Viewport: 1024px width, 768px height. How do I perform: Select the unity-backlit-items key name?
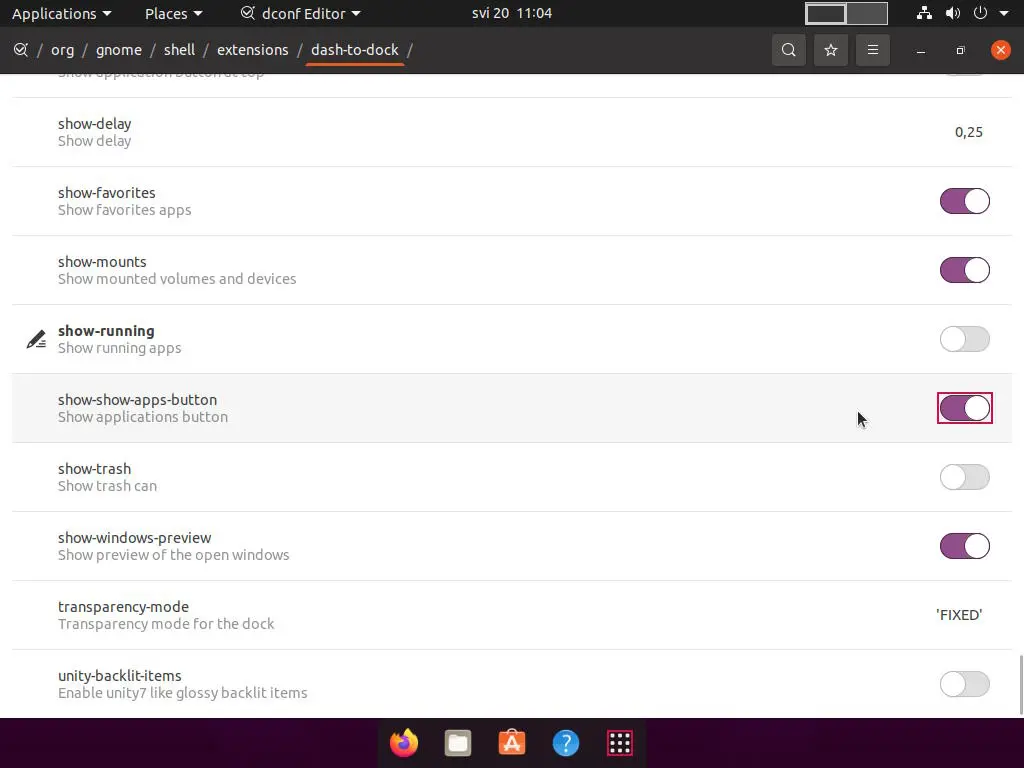pyautogui.click(x=120, y=676)
